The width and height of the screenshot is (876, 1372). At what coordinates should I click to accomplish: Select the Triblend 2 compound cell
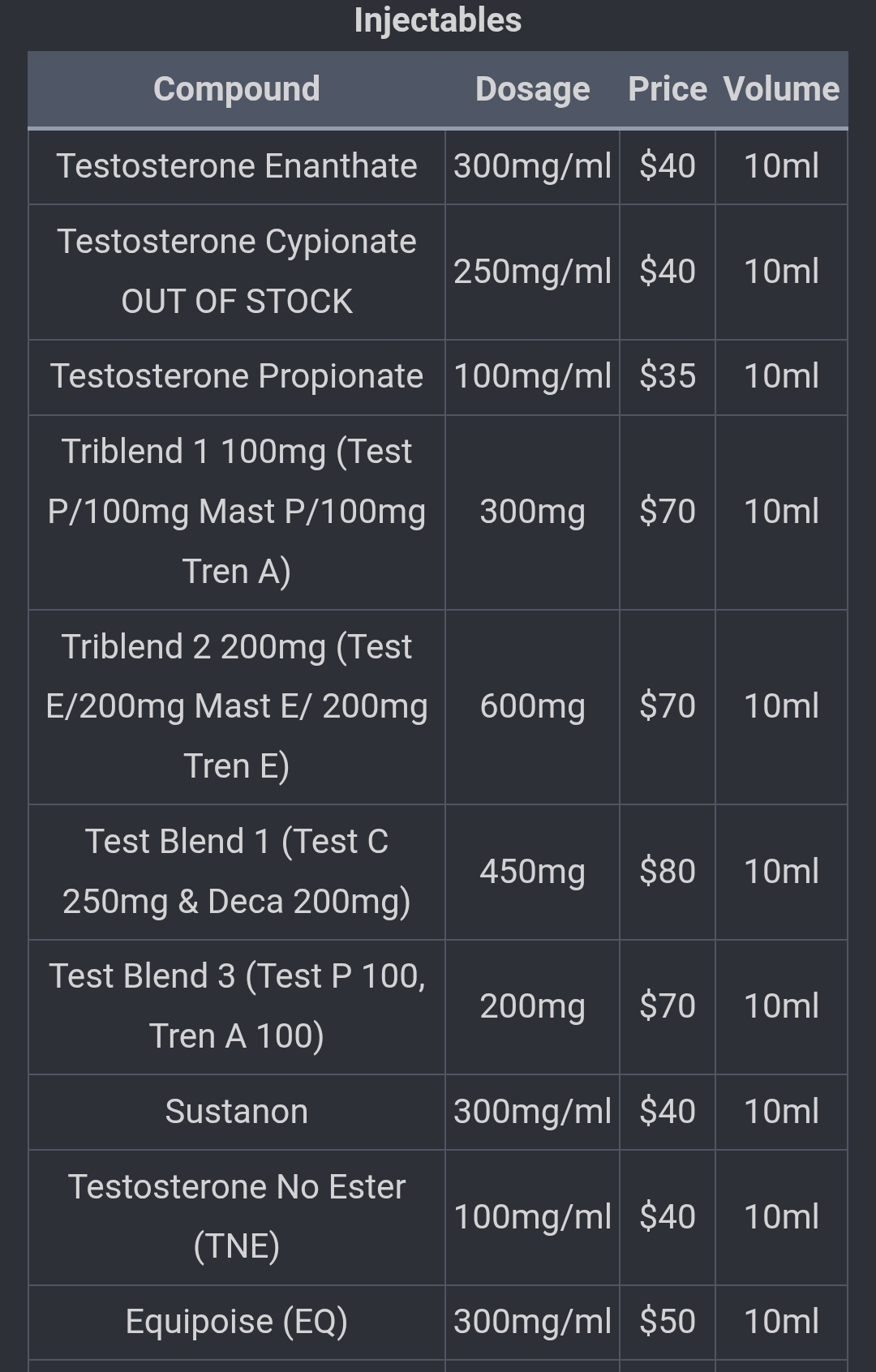pyautogui.click(x=236, y=706)
